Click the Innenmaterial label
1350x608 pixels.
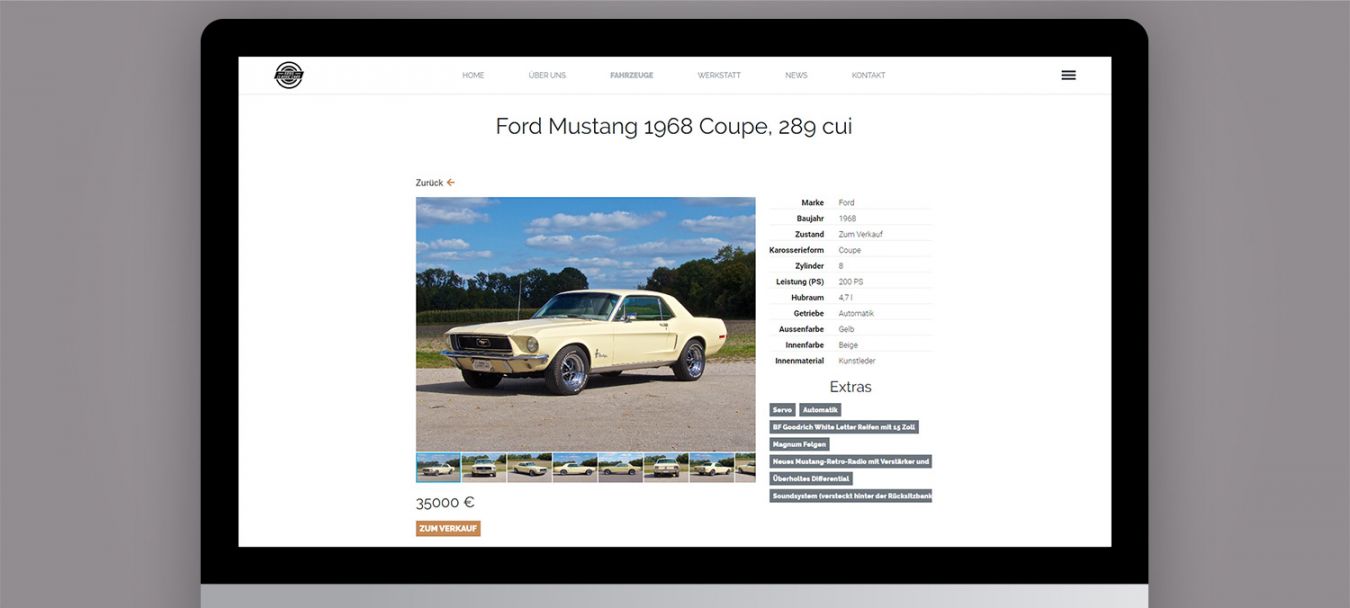800,361
